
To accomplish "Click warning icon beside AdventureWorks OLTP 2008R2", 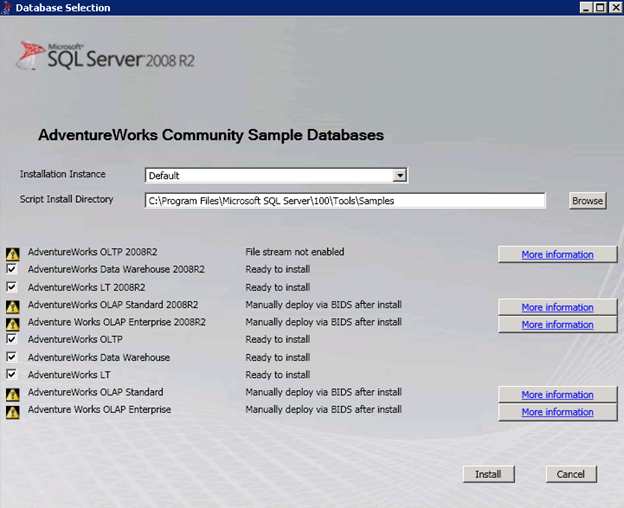I will click(12, 254).
